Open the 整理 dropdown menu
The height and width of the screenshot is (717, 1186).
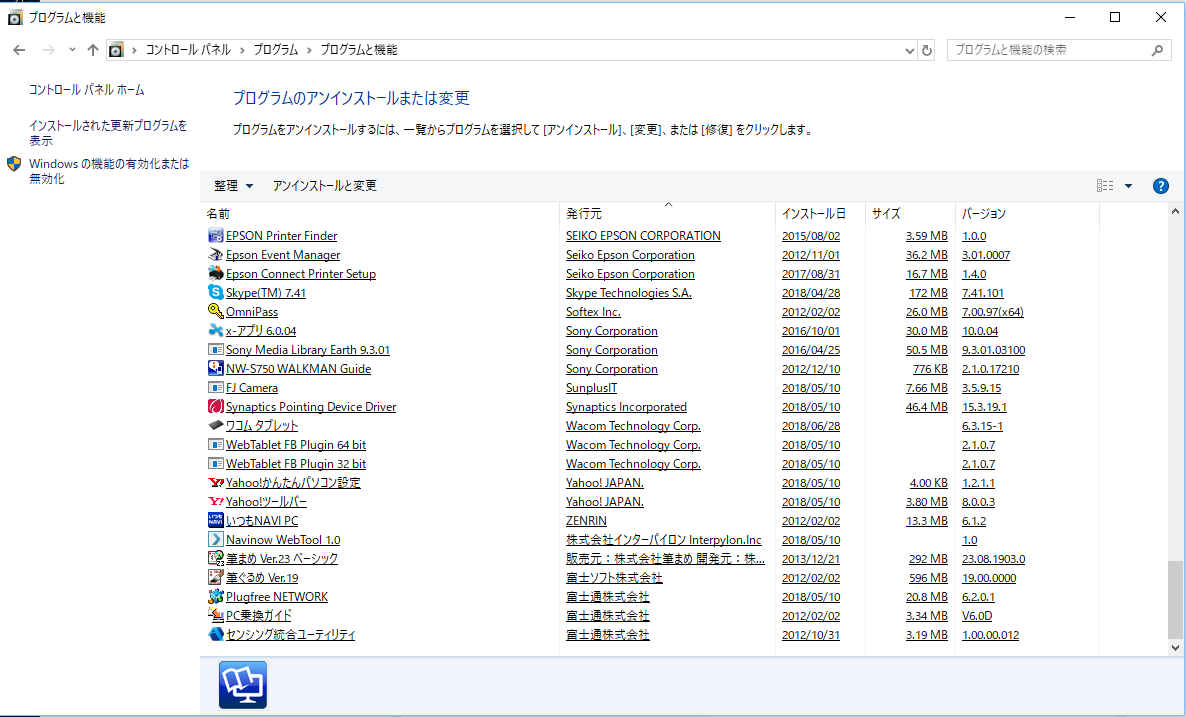point(234,186)
